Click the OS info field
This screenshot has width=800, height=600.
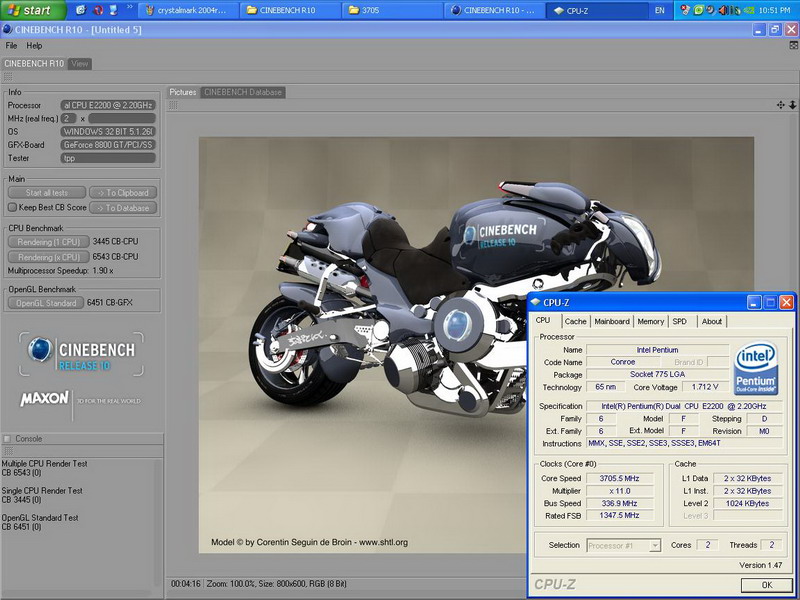click(x=108, y=132)
